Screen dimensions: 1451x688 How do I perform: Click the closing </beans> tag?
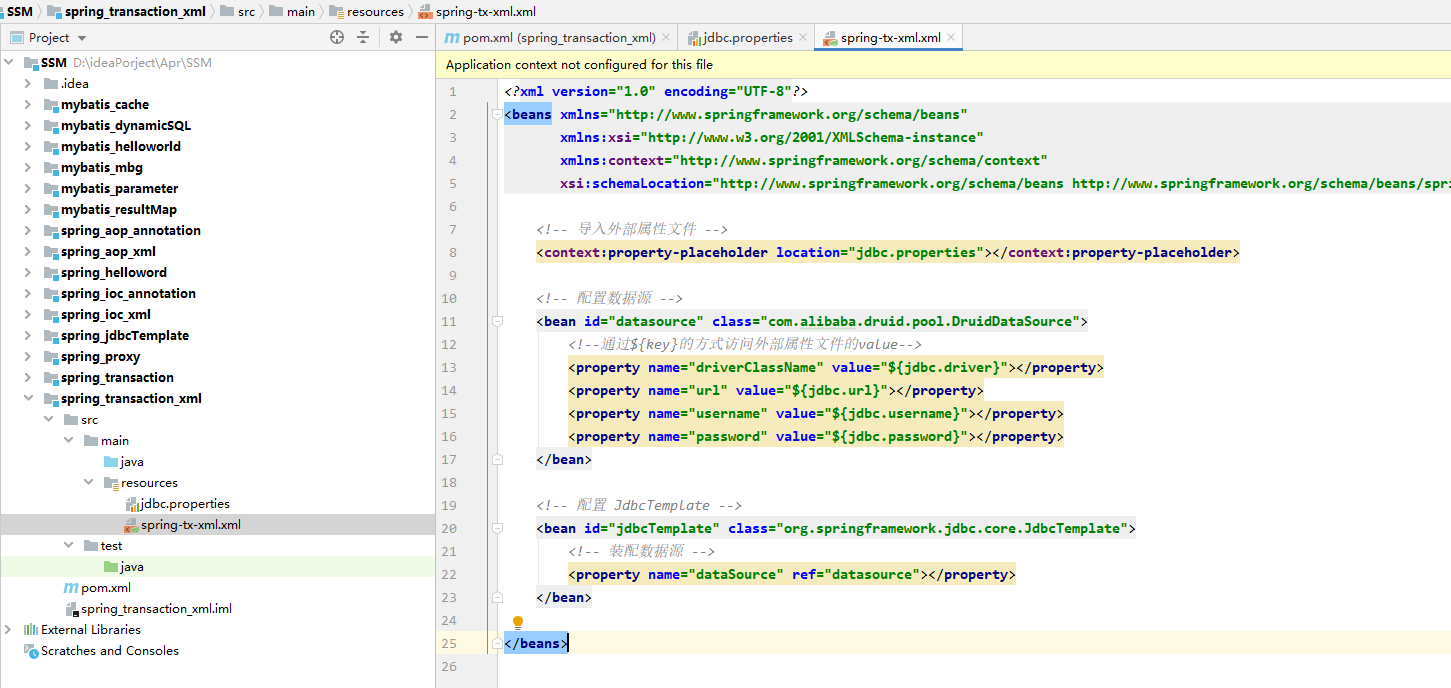tap(536, 644)
